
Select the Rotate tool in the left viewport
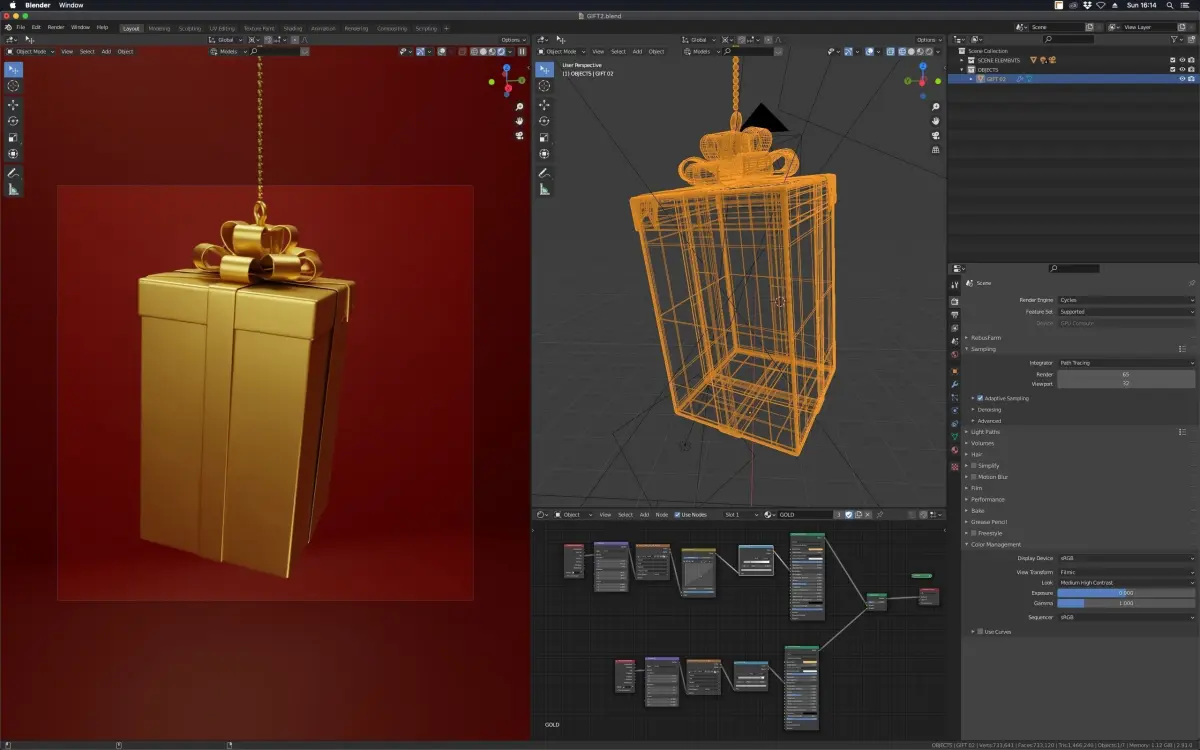[13, 121]
